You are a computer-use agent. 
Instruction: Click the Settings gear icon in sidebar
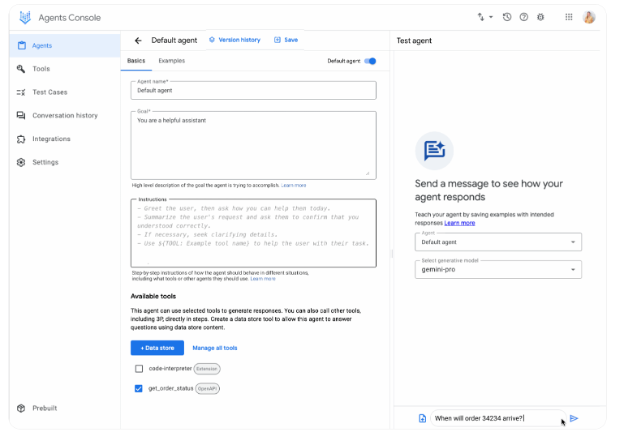(x=21, y=162)
